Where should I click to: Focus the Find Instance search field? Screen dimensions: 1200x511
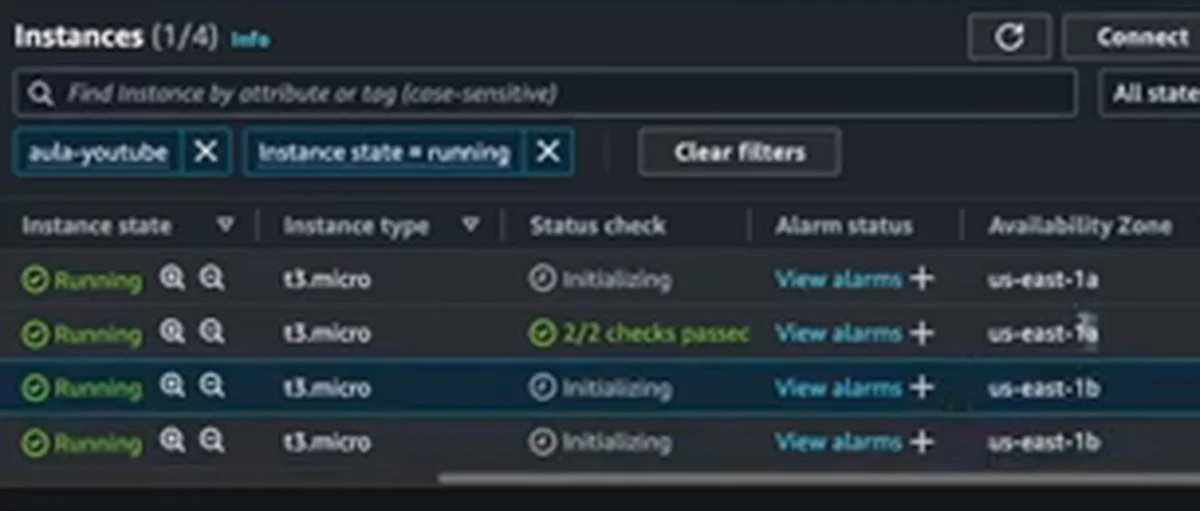point(545,94)
